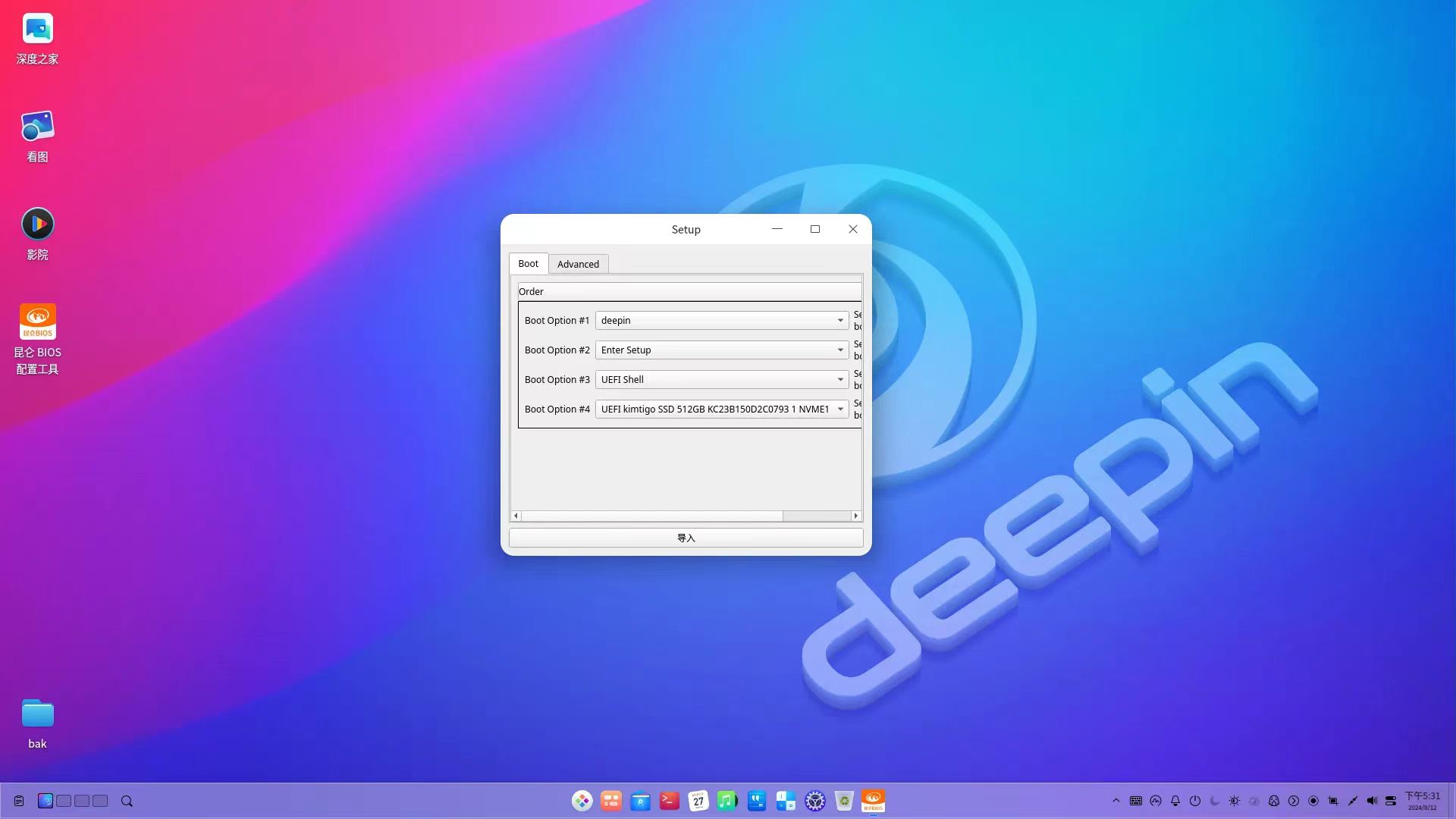This screenshot has width=1456, height=819.
Task: Open the clock showing 下午5:31
Action: pos(1423,801)
